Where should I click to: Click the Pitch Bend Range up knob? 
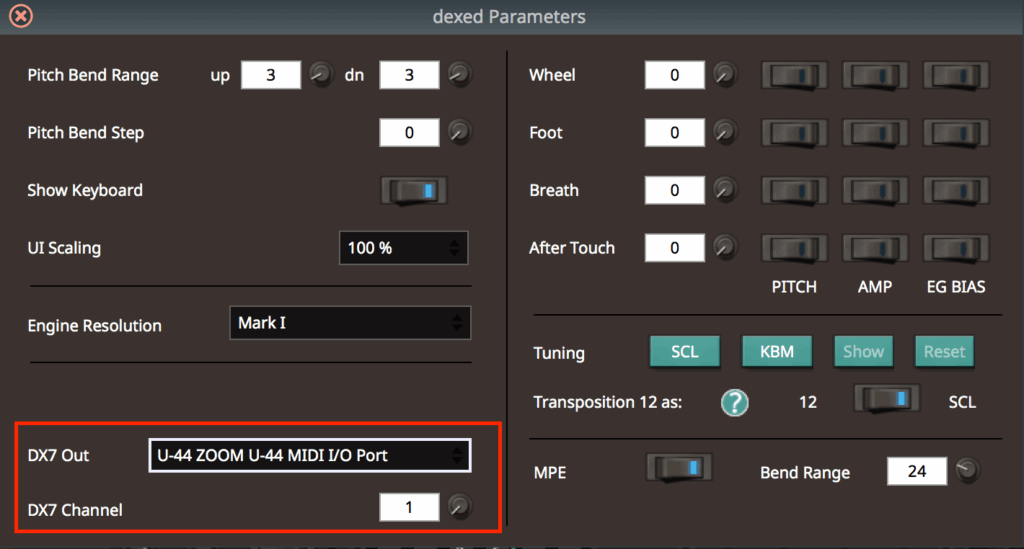pos(320,75)
